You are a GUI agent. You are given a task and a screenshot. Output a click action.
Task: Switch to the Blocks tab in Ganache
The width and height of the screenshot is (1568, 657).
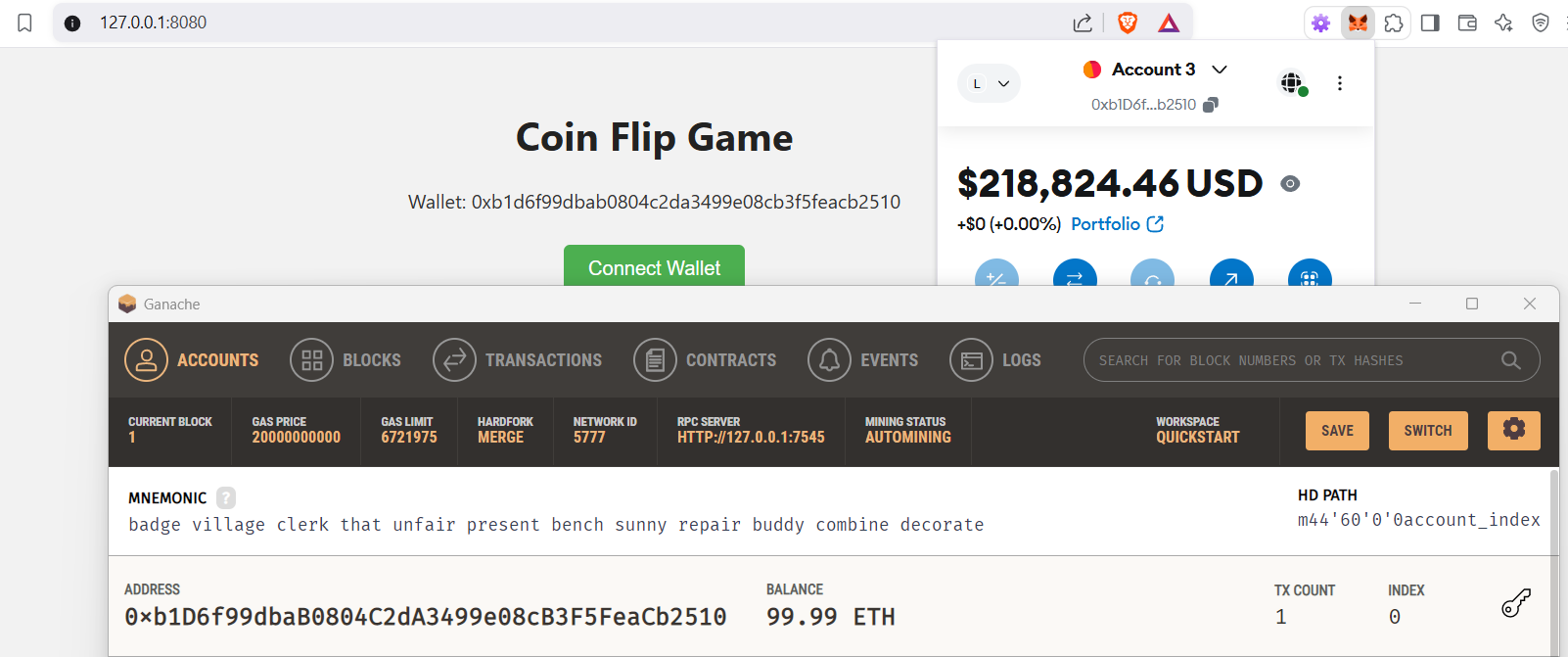click(x=346, y=359)
